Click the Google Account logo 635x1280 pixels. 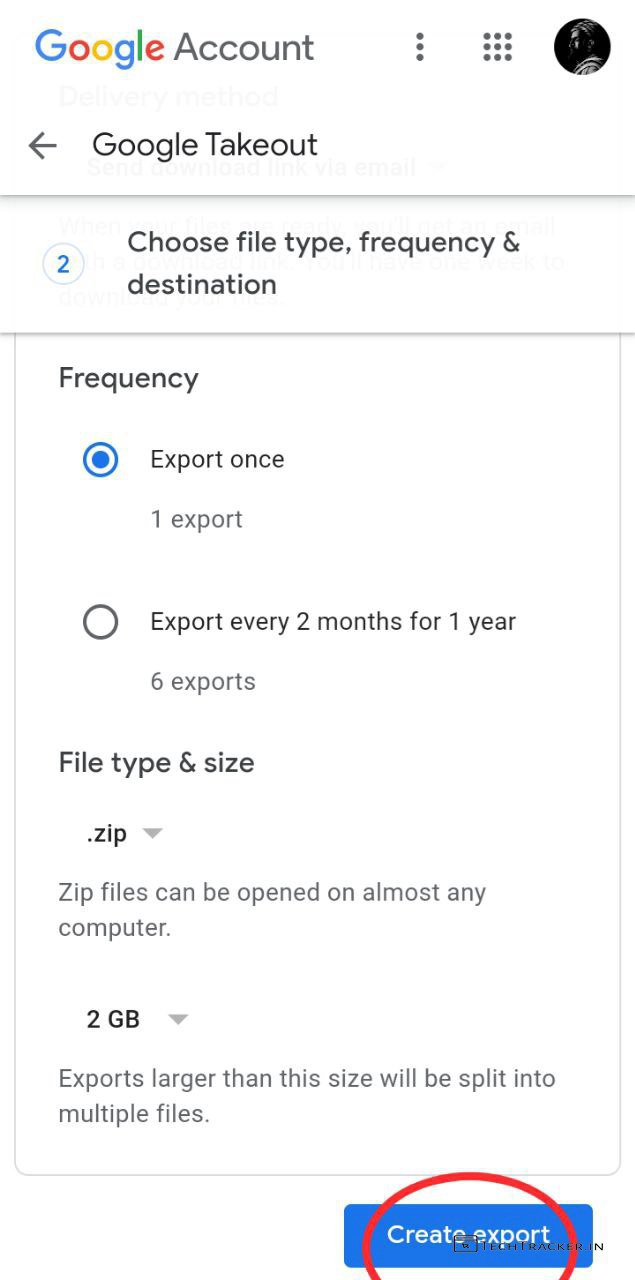(174, 47)
